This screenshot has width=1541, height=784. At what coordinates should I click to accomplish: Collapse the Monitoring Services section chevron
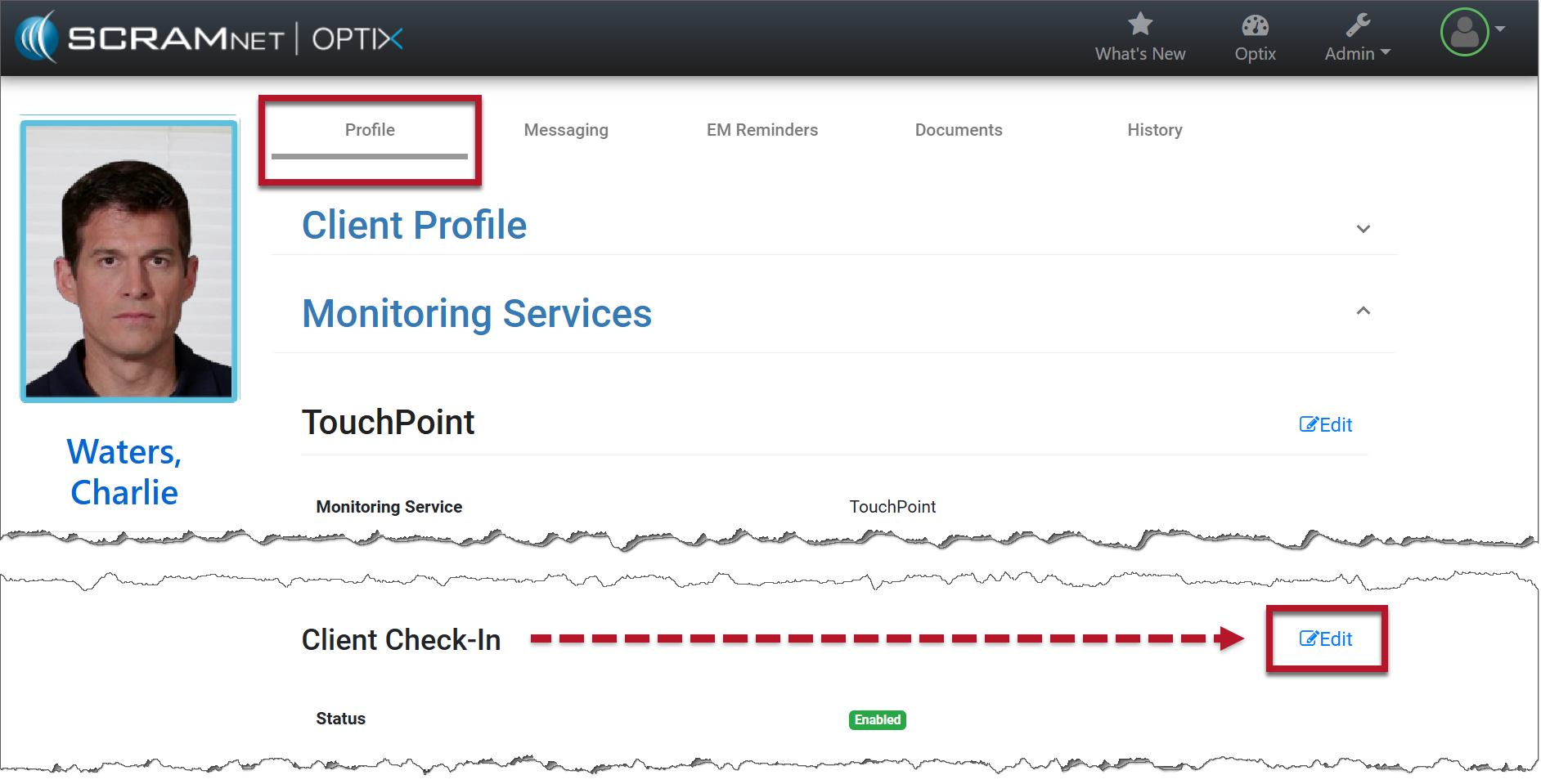click(x=1363, y=311)
